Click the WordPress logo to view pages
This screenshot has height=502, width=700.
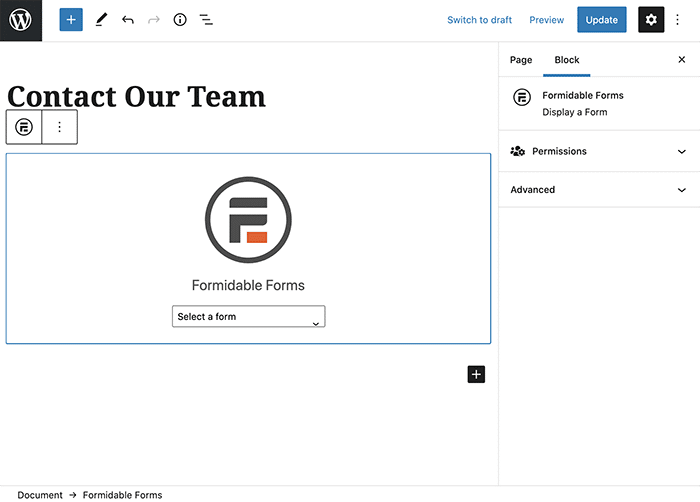[21, 20]
